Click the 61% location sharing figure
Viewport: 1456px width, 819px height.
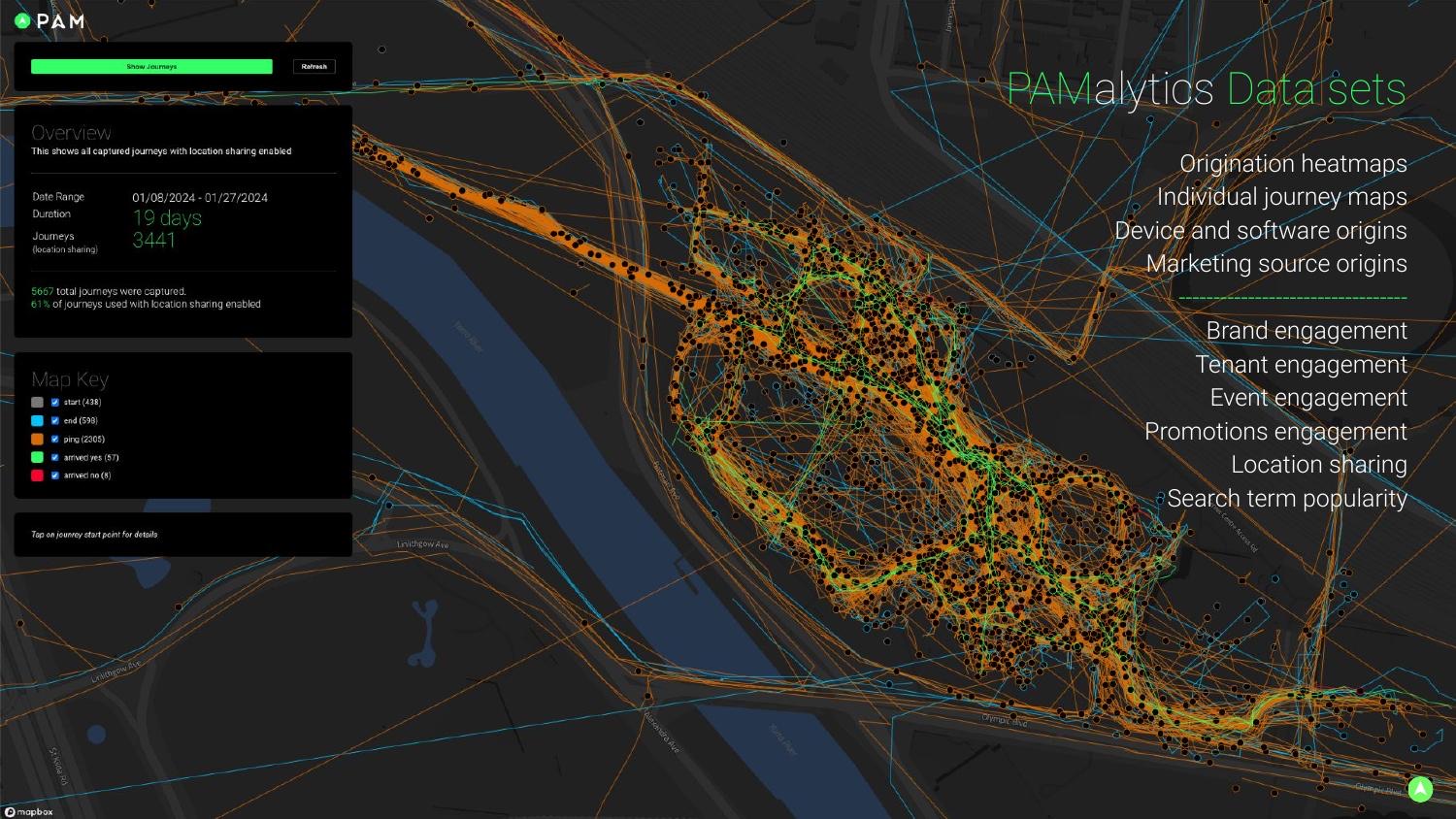(40, 304)
